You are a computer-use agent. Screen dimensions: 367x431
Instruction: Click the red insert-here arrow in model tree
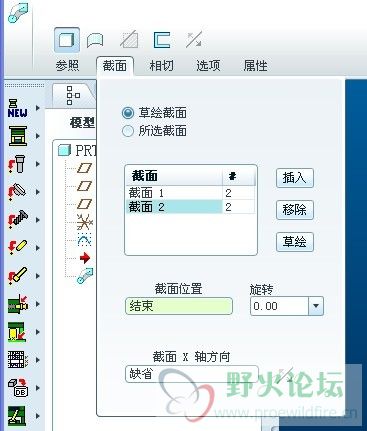(x=85, y=258)
